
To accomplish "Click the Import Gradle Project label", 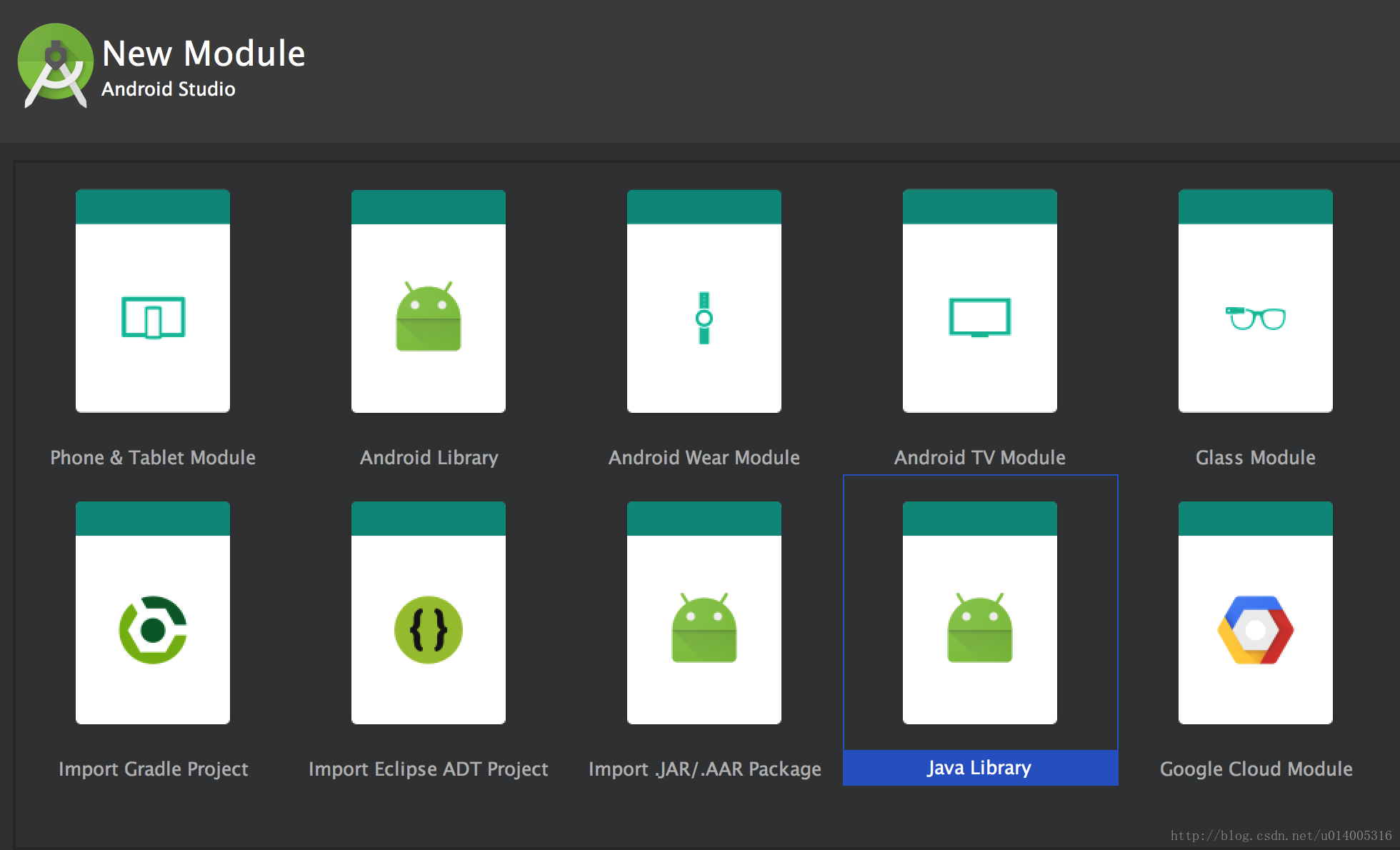I will pos(153,769).
